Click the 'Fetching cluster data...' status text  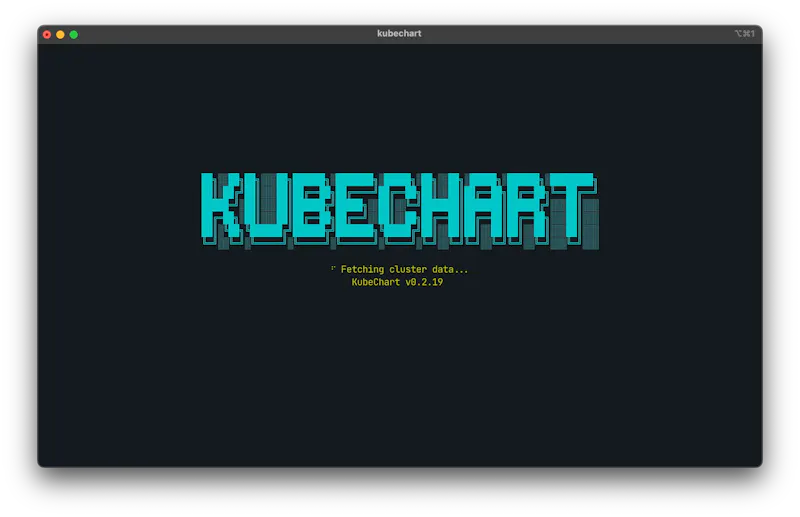tap(404, 269)
